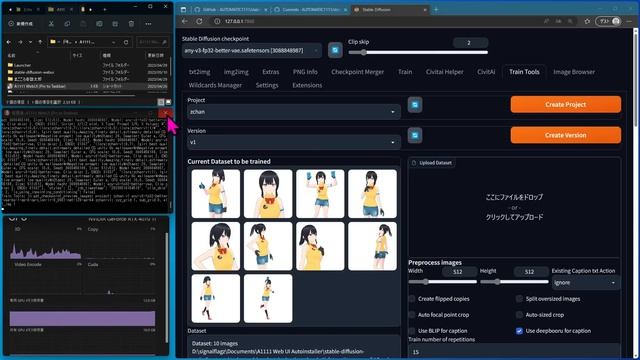Open the Image Browser tab
Screen dimensions: 640x360
(574, 72)
